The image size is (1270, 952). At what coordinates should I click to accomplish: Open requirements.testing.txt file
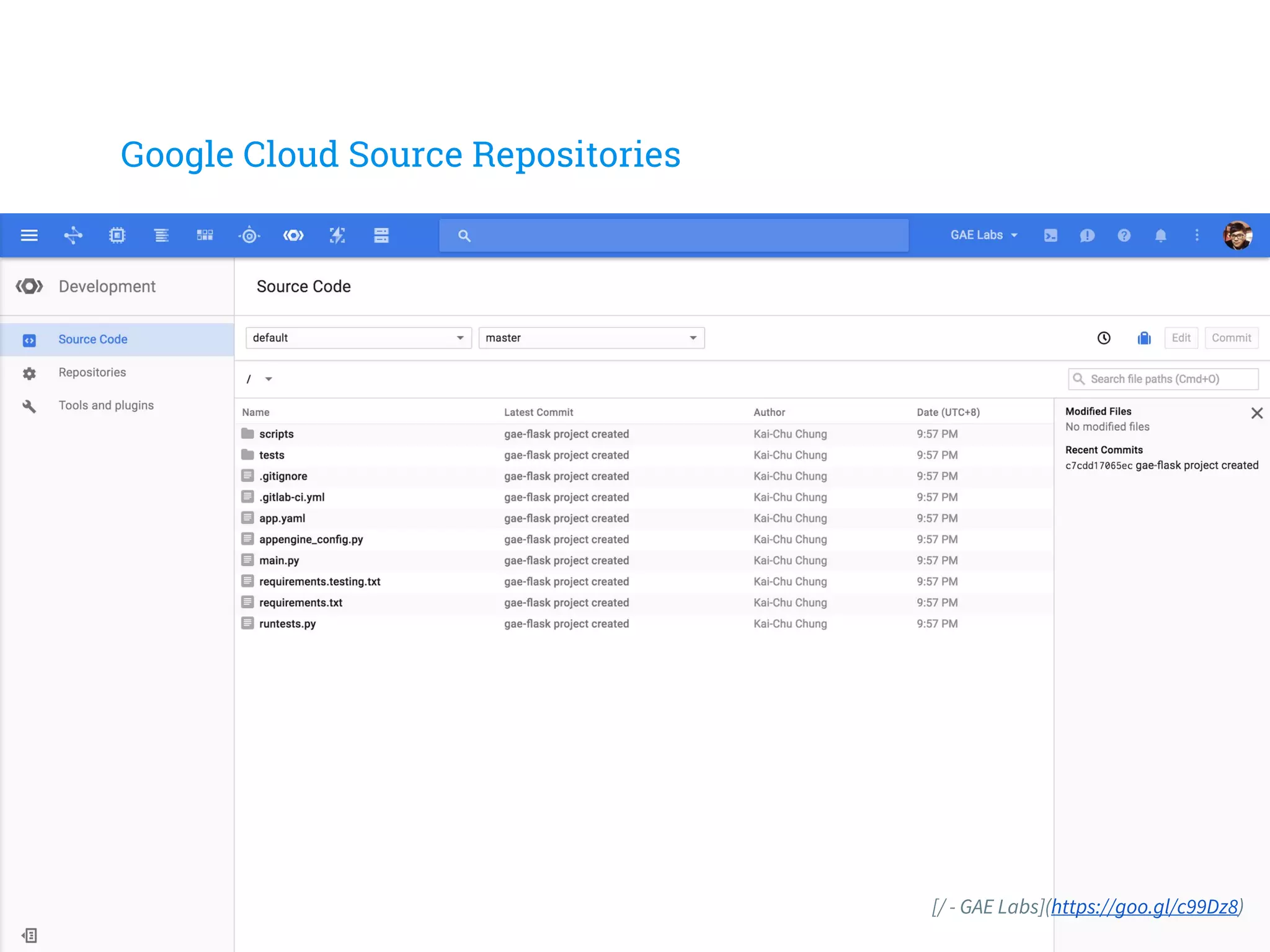pyautogui.click(x=320, y=581)
